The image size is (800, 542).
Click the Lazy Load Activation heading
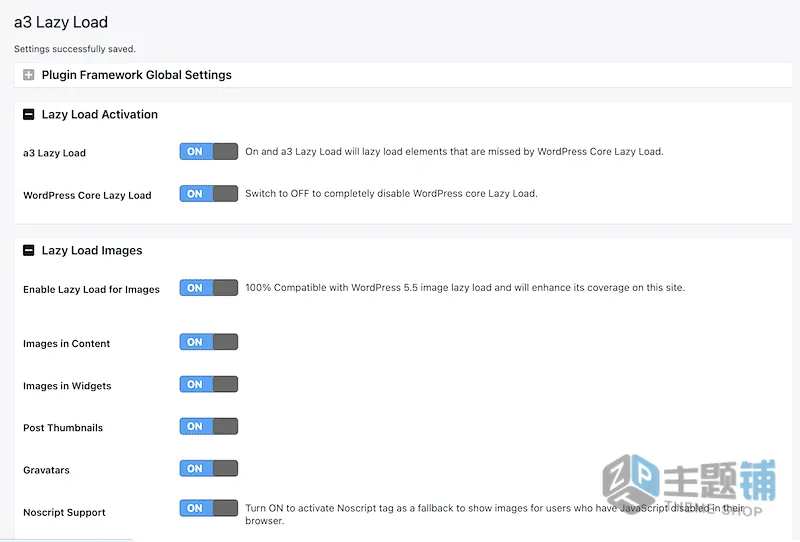pyautogui.click(x=99, y=114)
